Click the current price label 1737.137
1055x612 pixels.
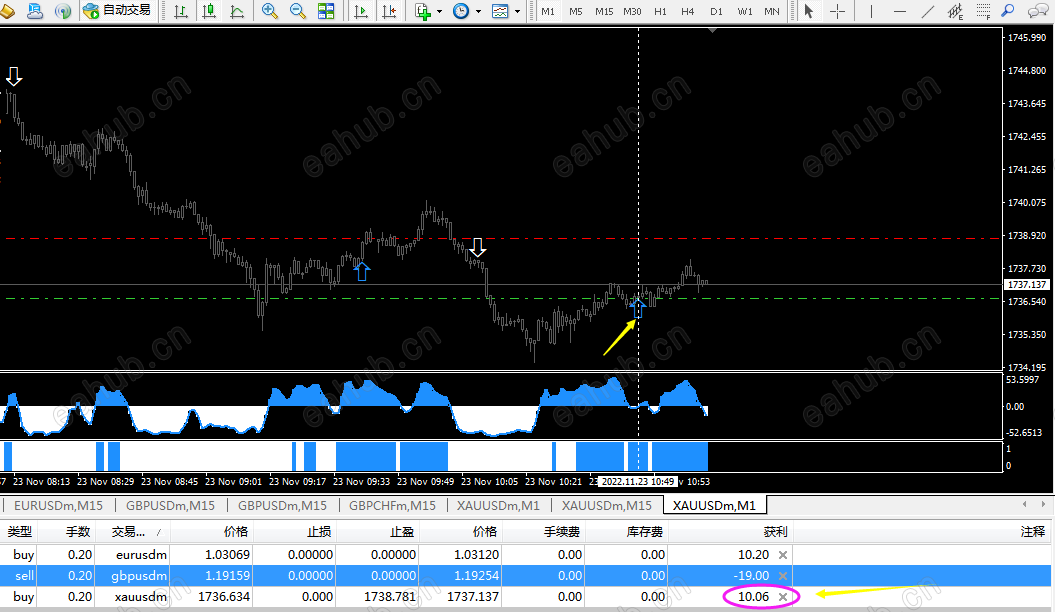pyautogui.click(x=1027, y=284)
